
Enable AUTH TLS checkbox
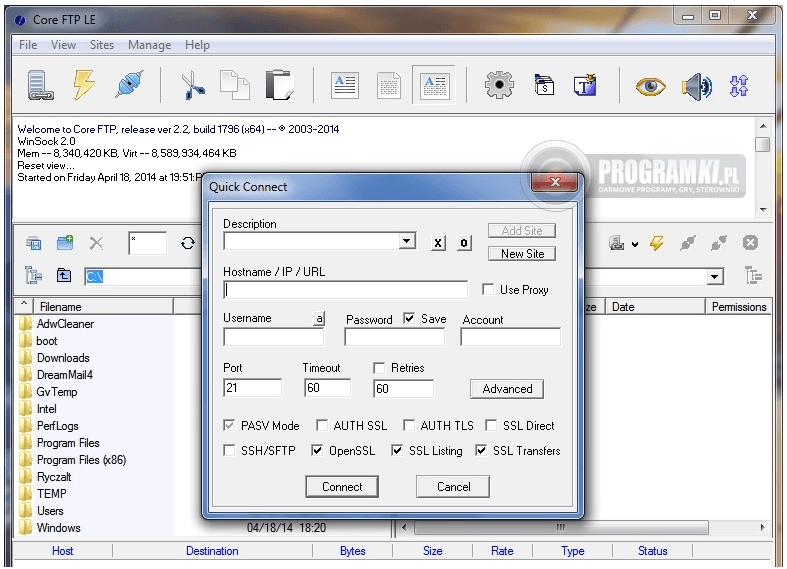tap(410, 426)
